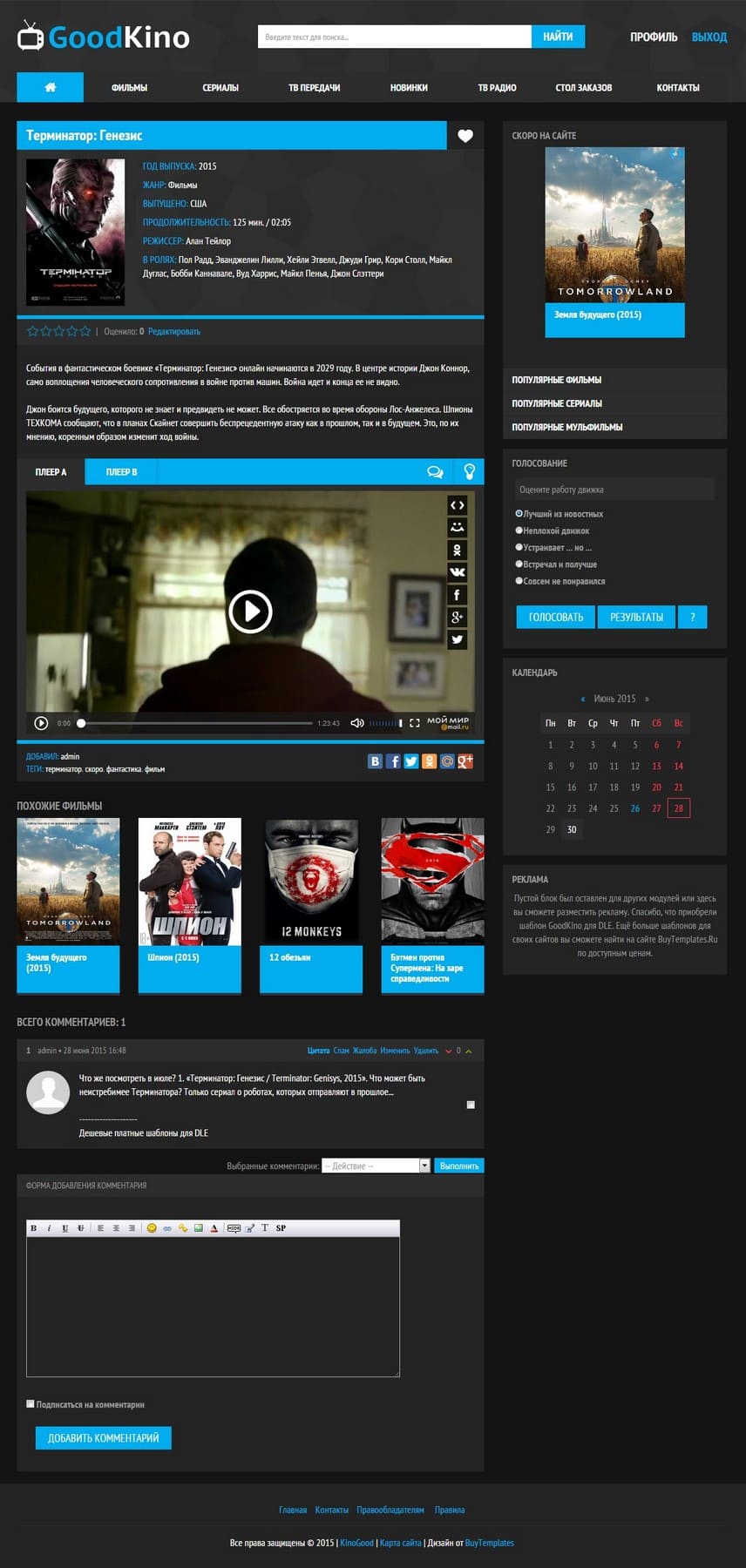Share the page via Mail.ru @ icon below the player
This screenshot has height=1568, width=746.
(x=447, y=761)
